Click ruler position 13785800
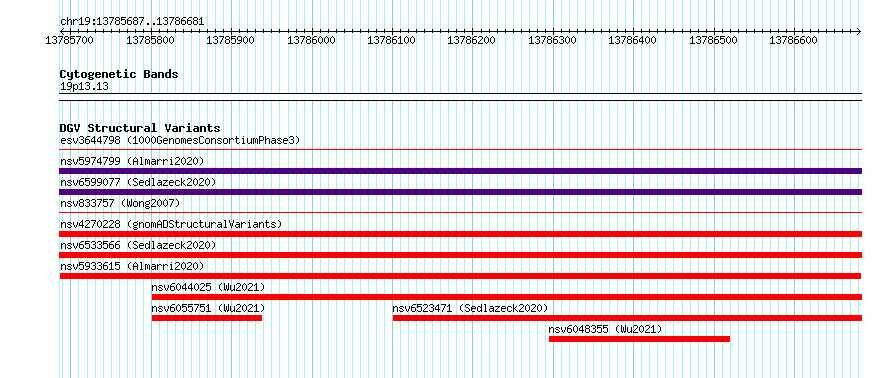The image size is (890, 378). (150, 40)
